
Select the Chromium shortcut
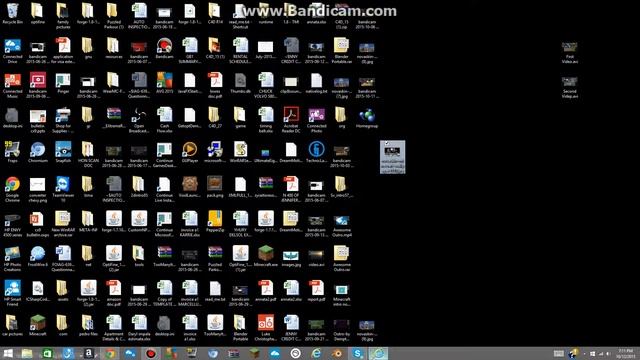[x=38, y=152]
